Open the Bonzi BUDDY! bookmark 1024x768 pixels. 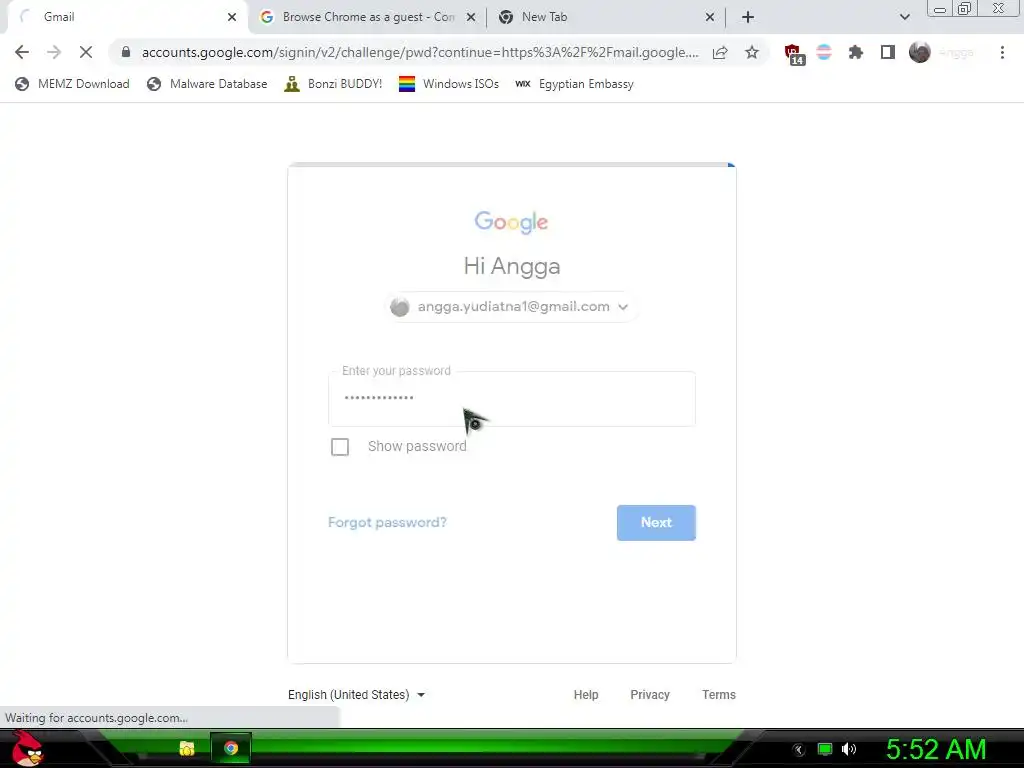[333, 84]
